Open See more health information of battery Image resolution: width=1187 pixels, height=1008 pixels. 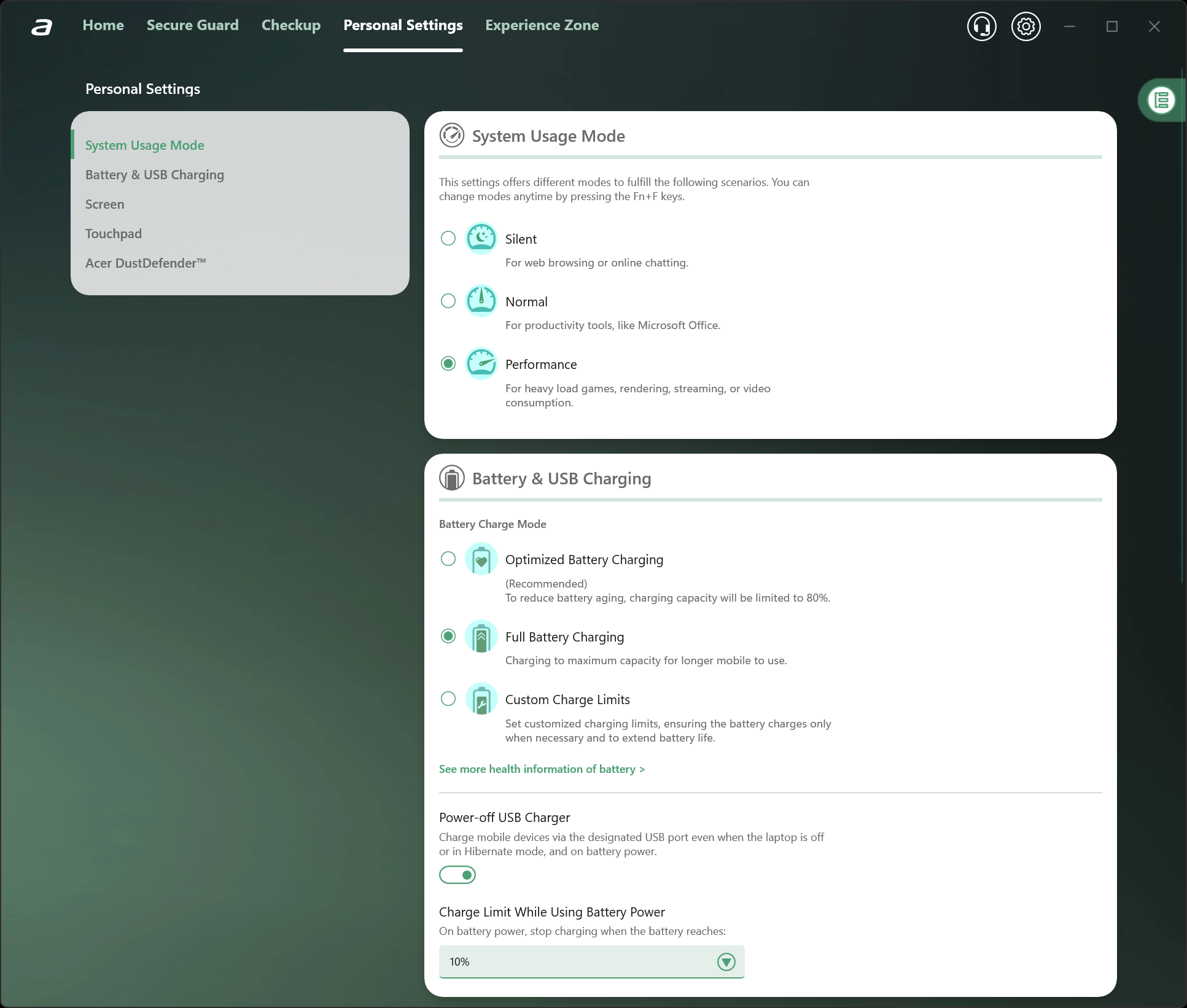click(x=541, y=769)
